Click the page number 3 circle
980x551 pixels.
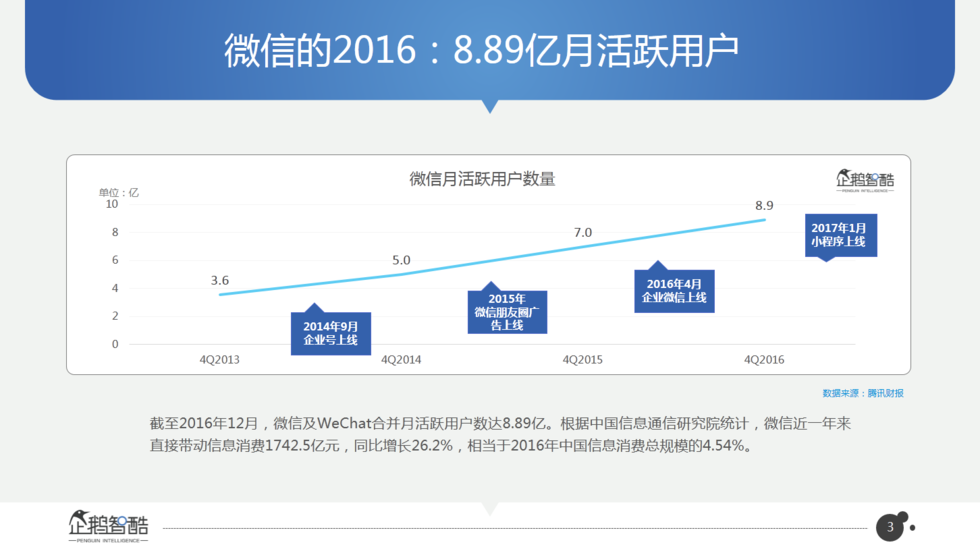(x=890, y=527)
